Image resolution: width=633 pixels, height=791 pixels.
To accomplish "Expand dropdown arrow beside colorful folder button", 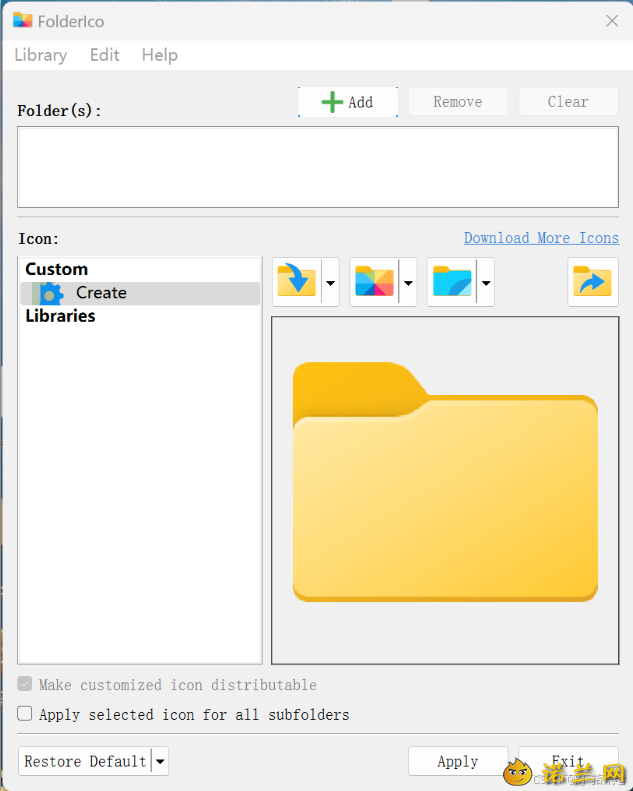I will [x=408, y=282].
